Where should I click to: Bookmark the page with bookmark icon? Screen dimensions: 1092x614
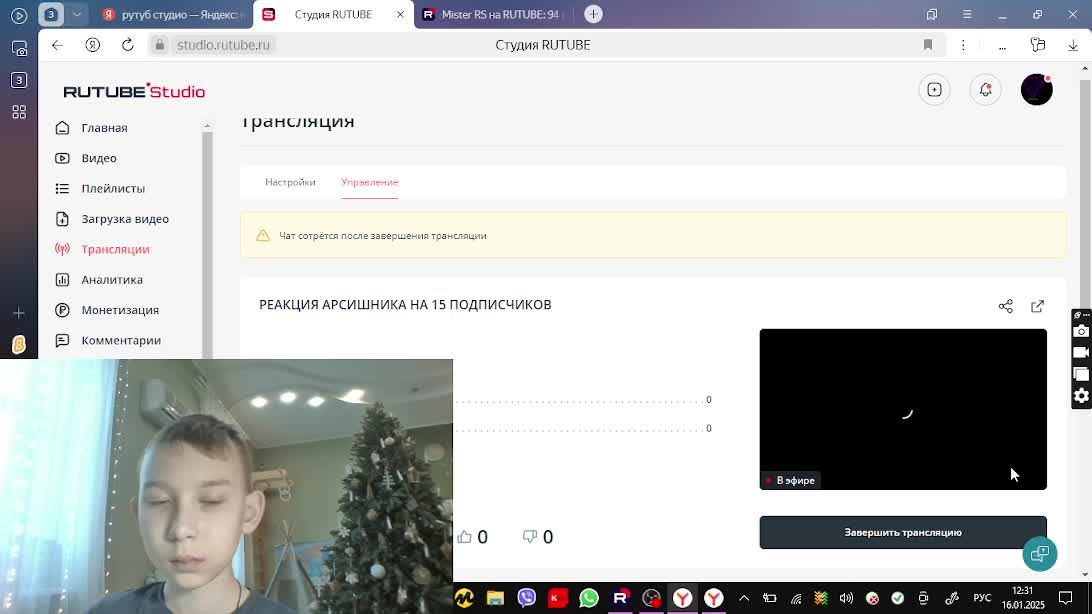tap(928, 45)
